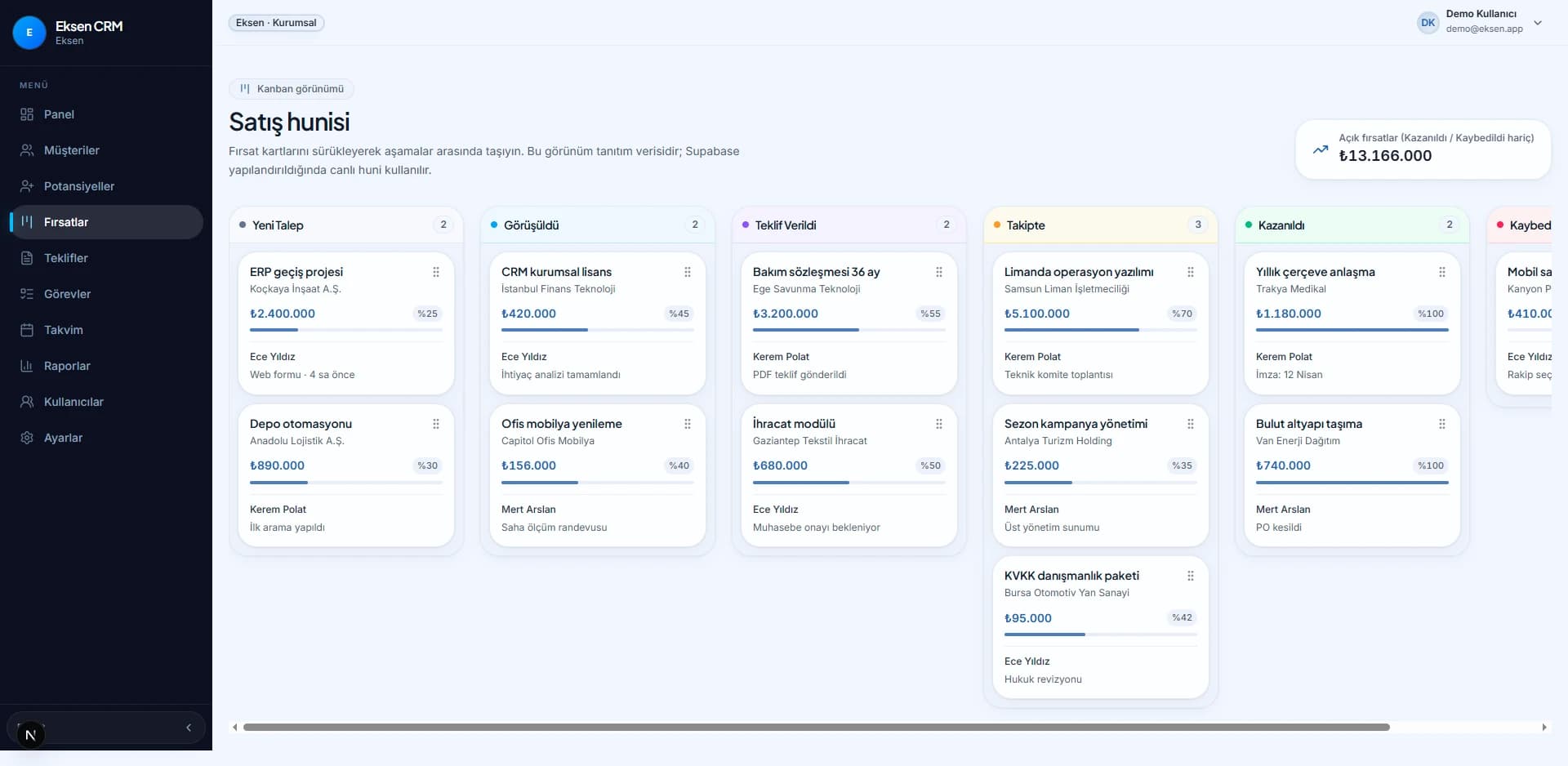Open the Ayarlar settings section

point(63,438)
